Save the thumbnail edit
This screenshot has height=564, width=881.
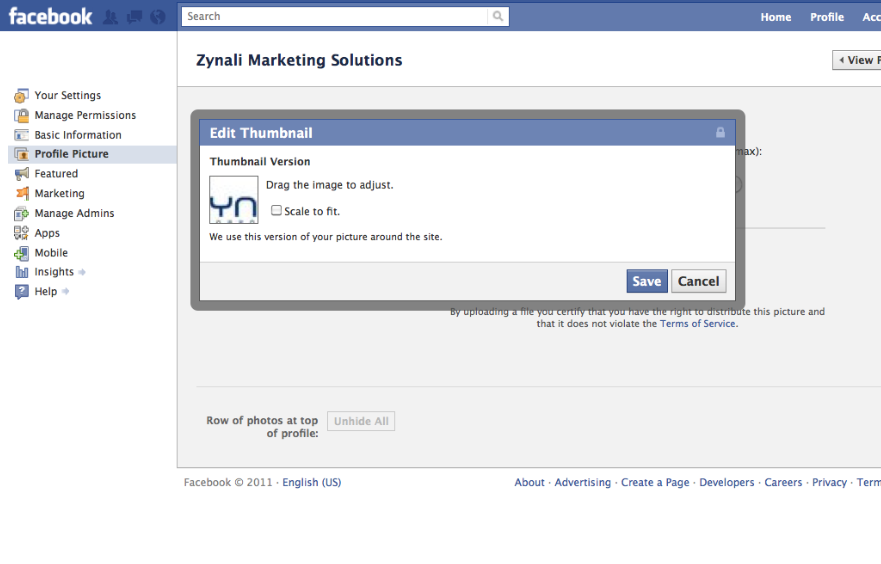(x=647, y=281)
